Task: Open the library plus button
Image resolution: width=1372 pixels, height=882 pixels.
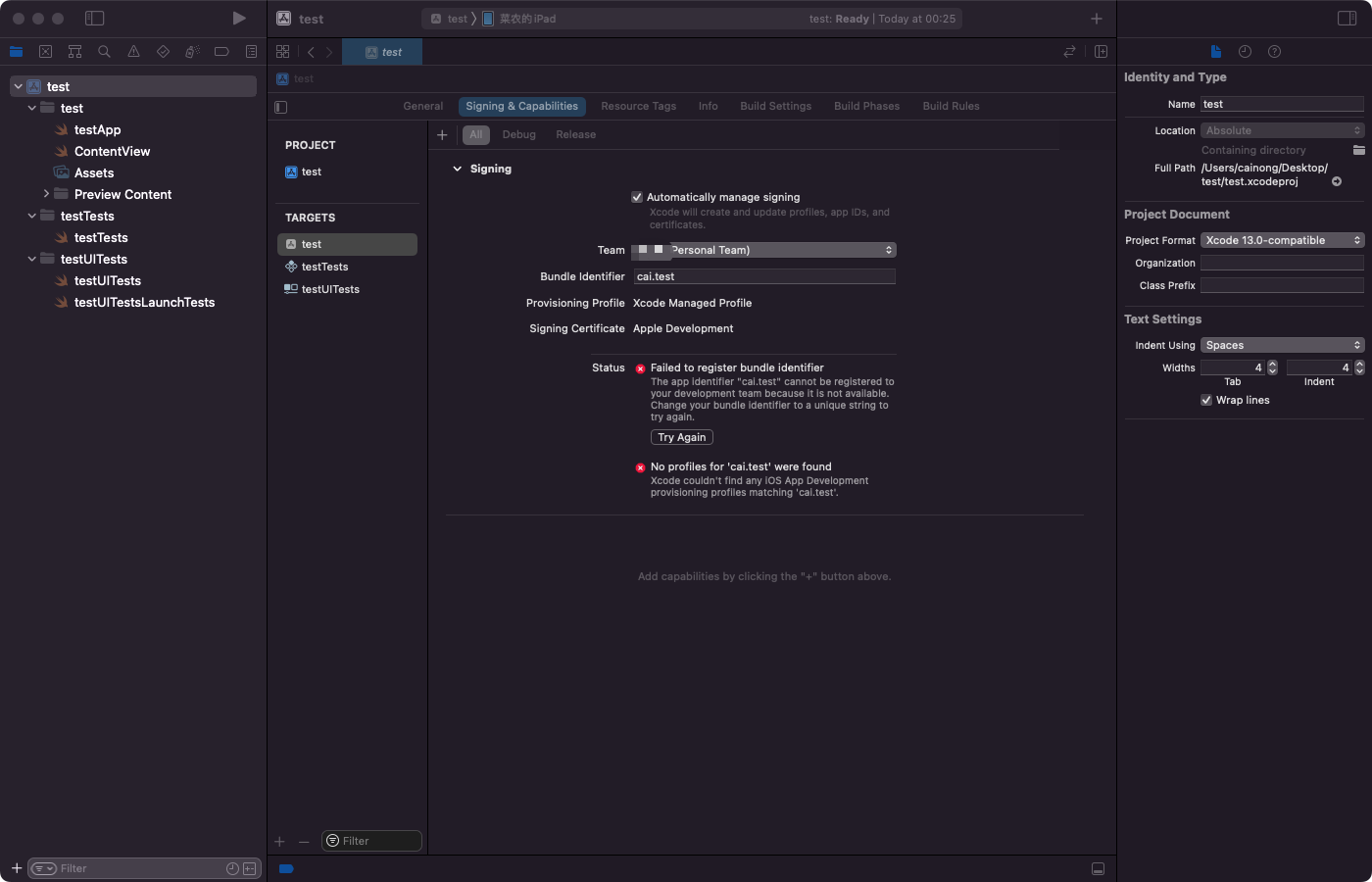Action: tap(1097, 19)
